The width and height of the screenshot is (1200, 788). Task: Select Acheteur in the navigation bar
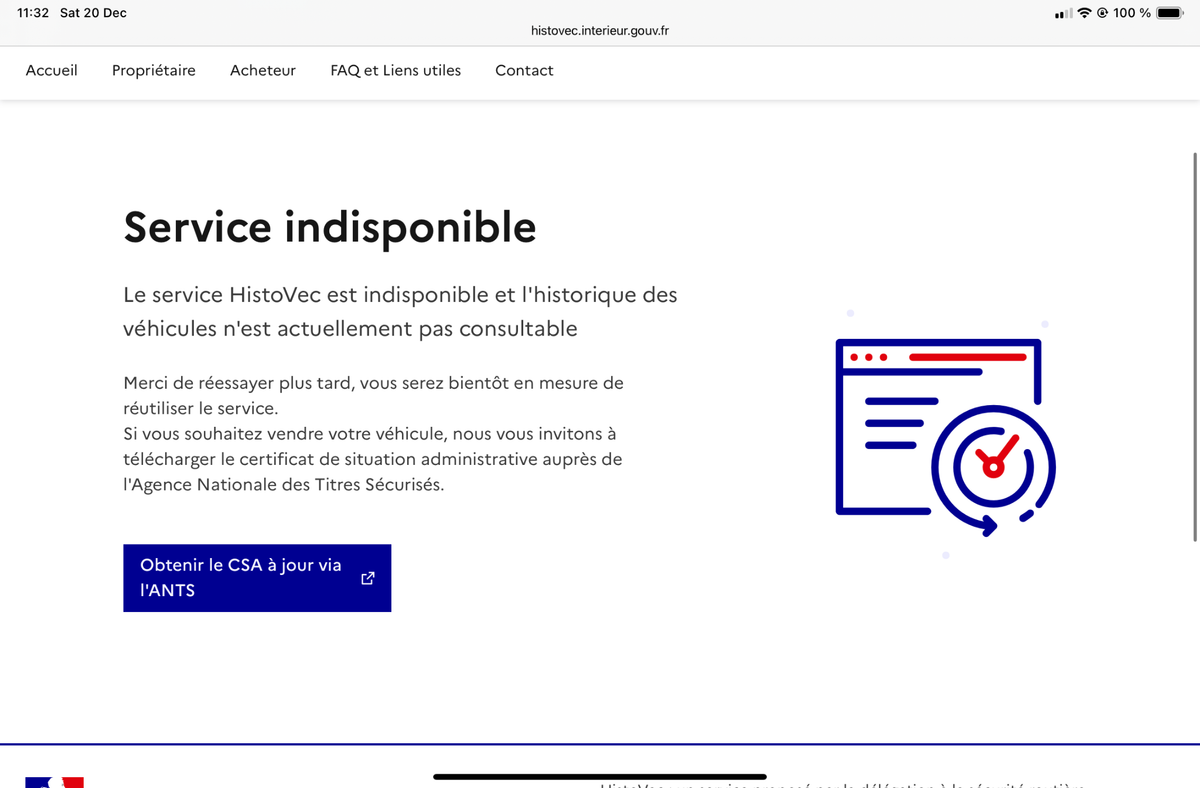(263, 70)
